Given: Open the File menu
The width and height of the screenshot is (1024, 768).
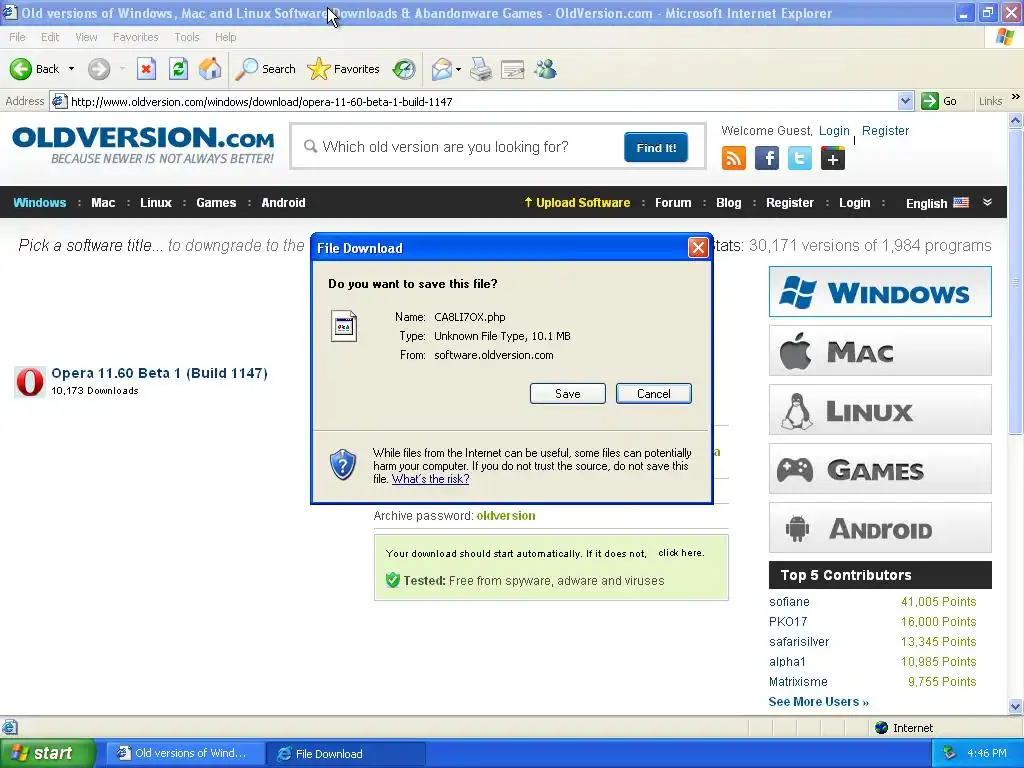Looking at the screenshot, I should (17, 37).
